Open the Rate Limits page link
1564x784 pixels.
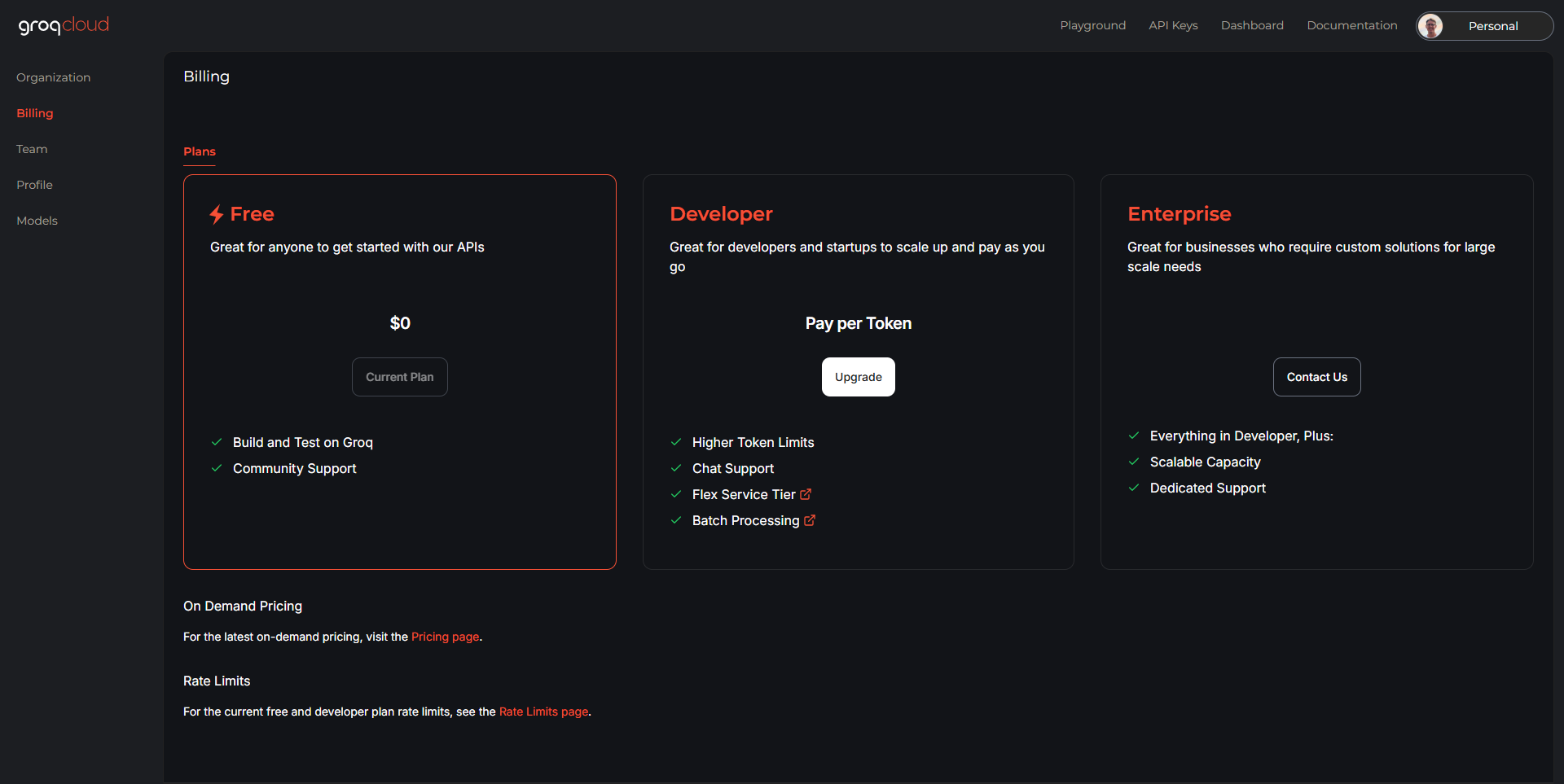coord(543,712)
